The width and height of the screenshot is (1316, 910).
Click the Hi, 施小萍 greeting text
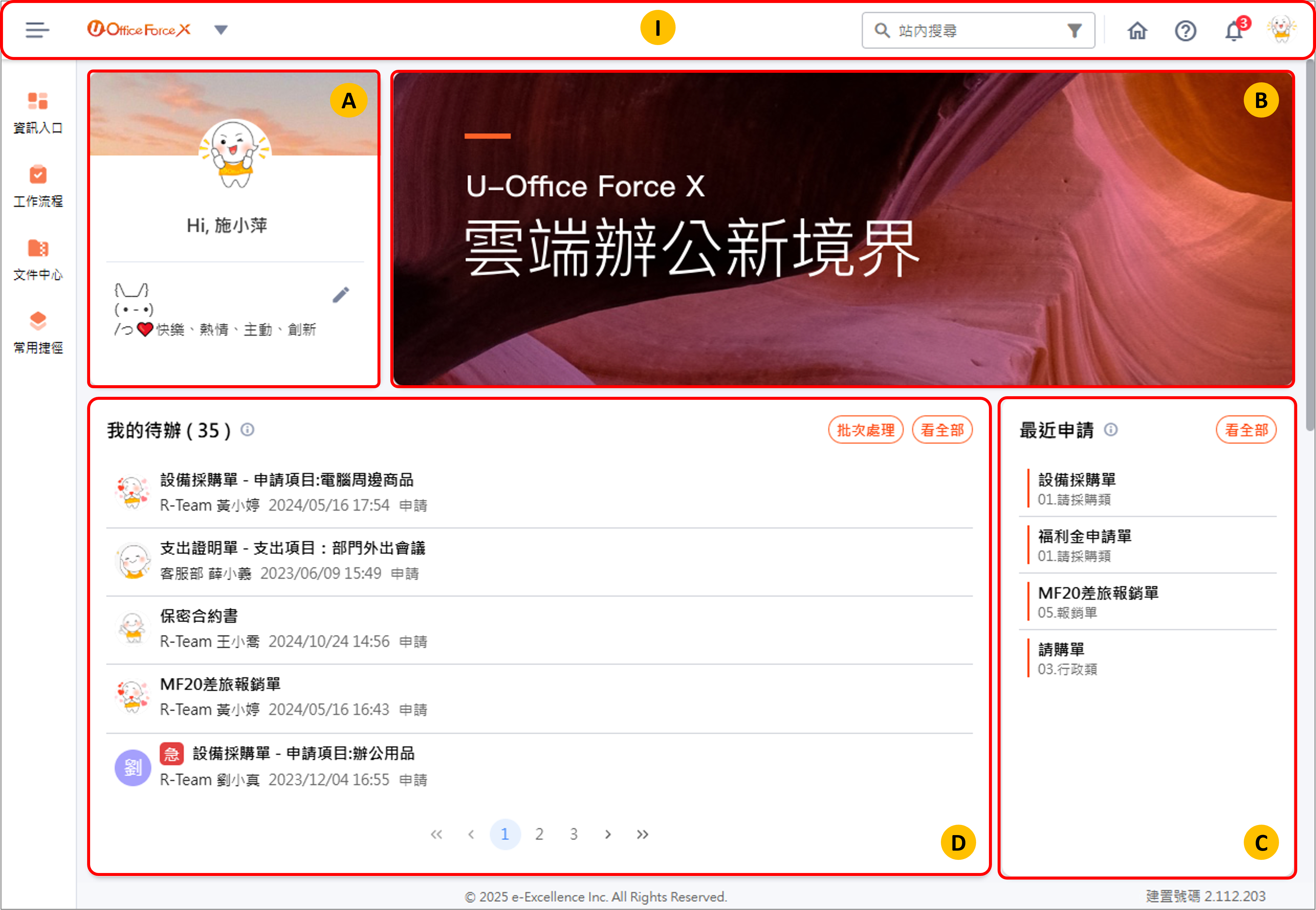click(x=227, y=225)
